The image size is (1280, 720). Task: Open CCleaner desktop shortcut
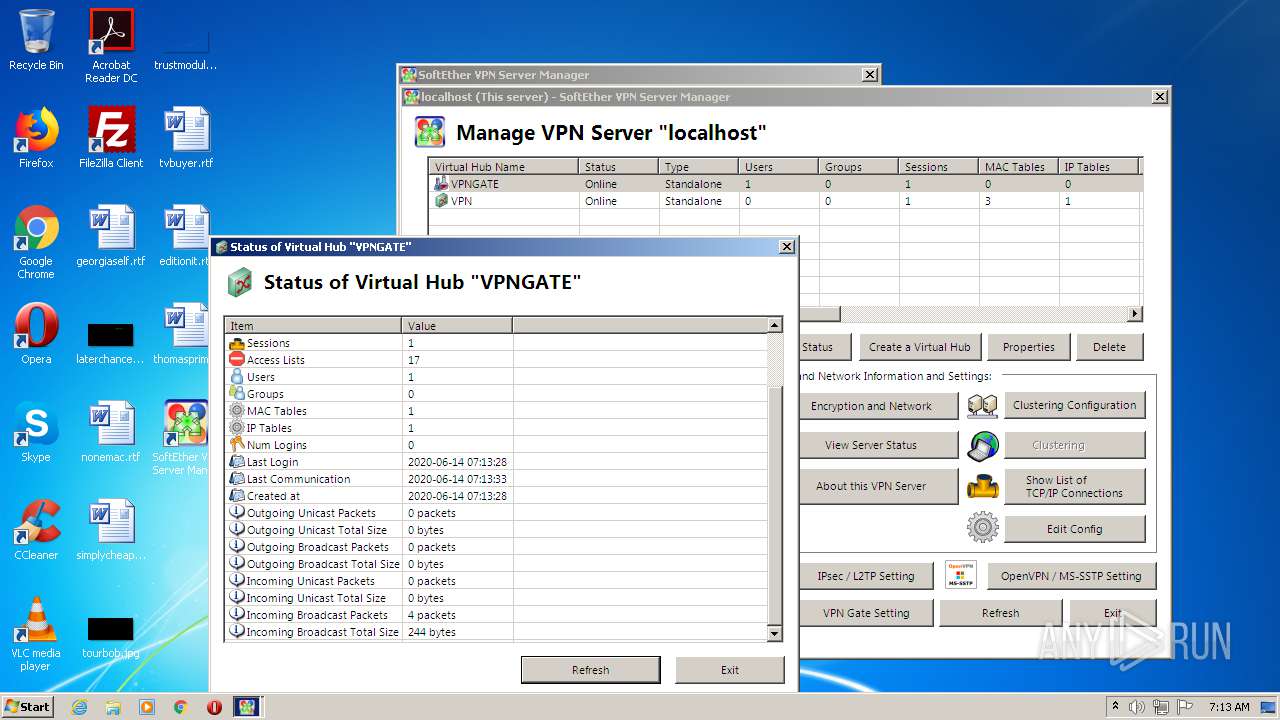[36, 530]
